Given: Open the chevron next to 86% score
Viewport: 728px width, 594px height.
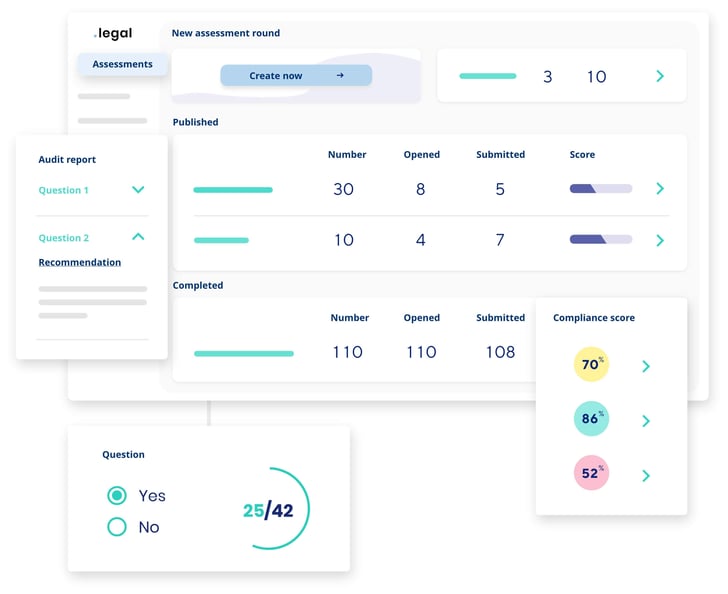Looking at the screenshot, I should [x=646, y=421].
